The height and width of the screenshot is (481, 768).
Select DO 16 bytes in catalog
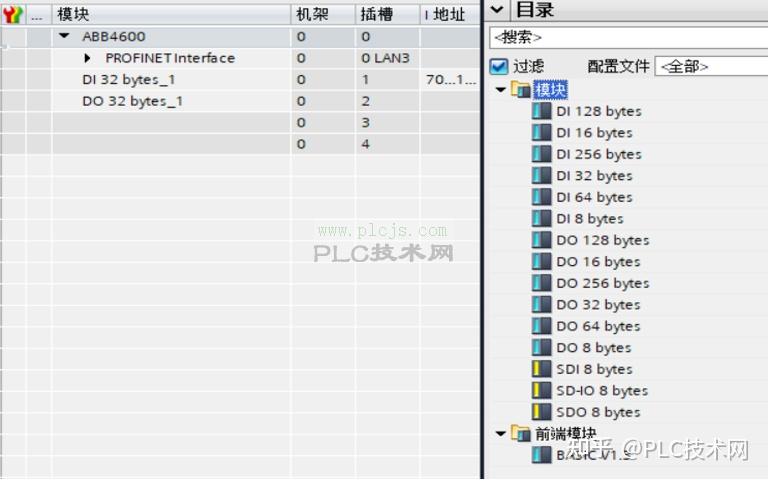(x=599, y=262)
